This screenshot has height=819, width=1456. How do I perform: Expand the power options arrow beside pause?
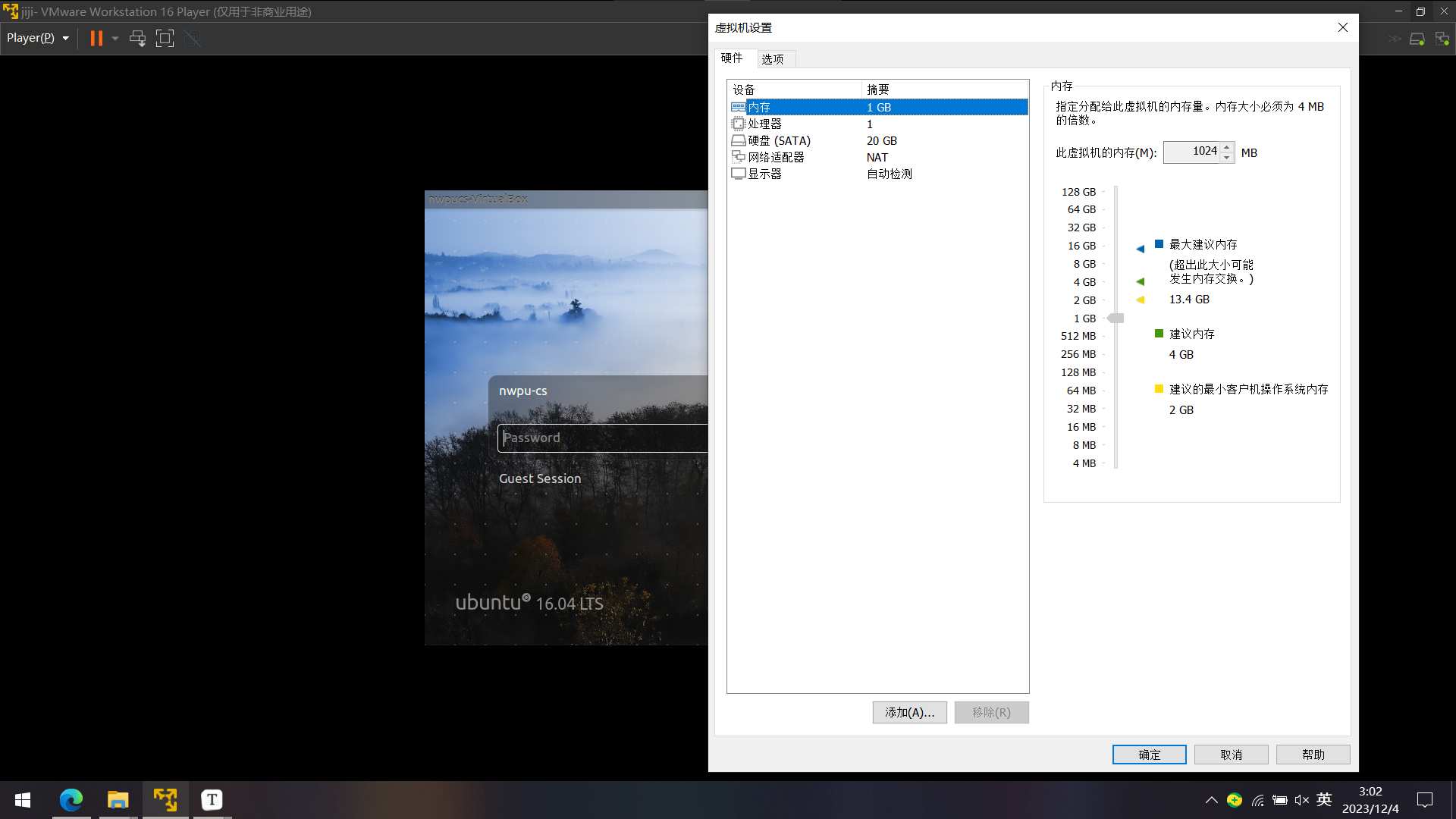point(115,38)
